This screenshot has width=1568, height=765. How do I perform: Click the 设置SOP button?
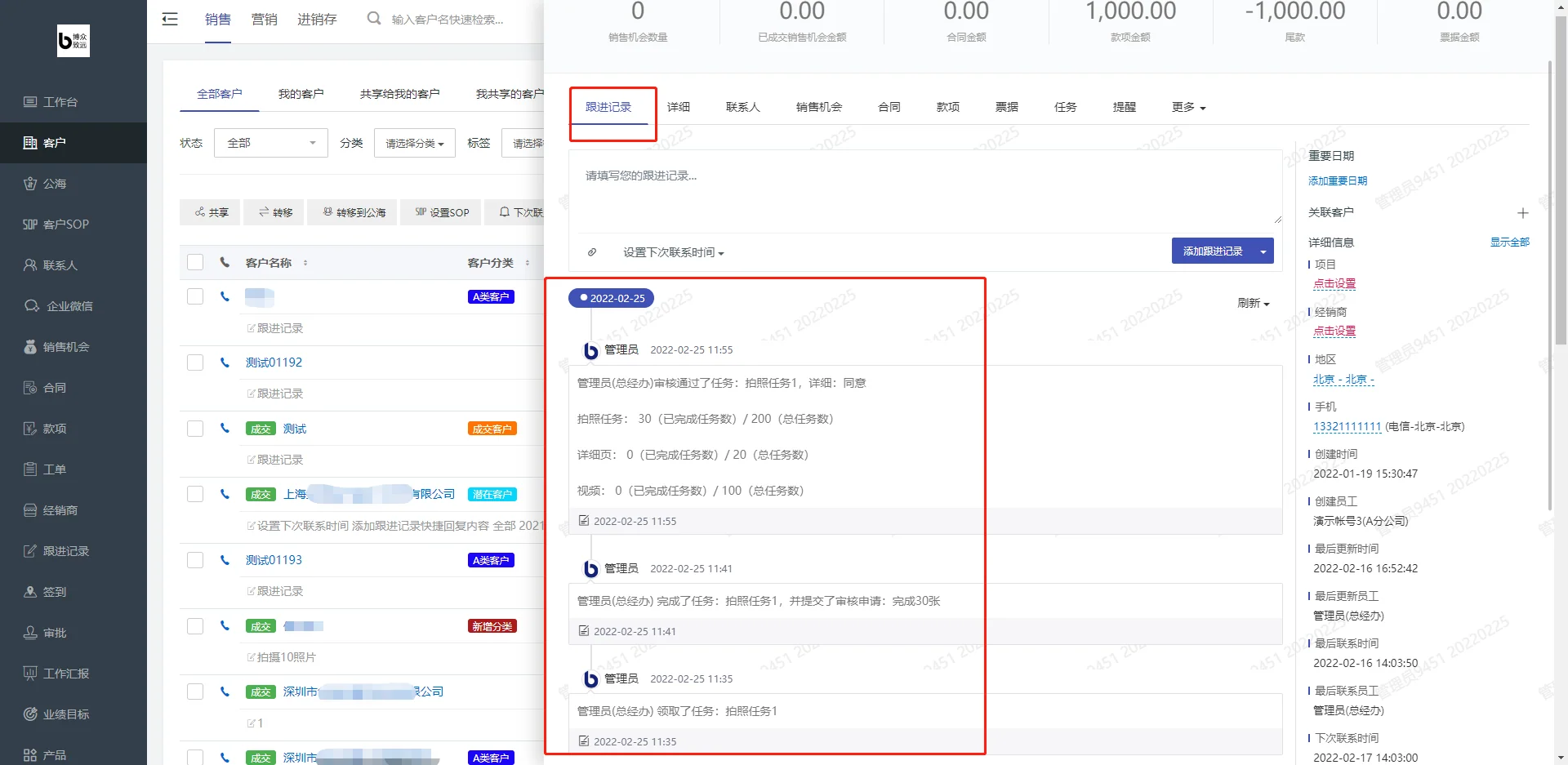tap(442, 212)
